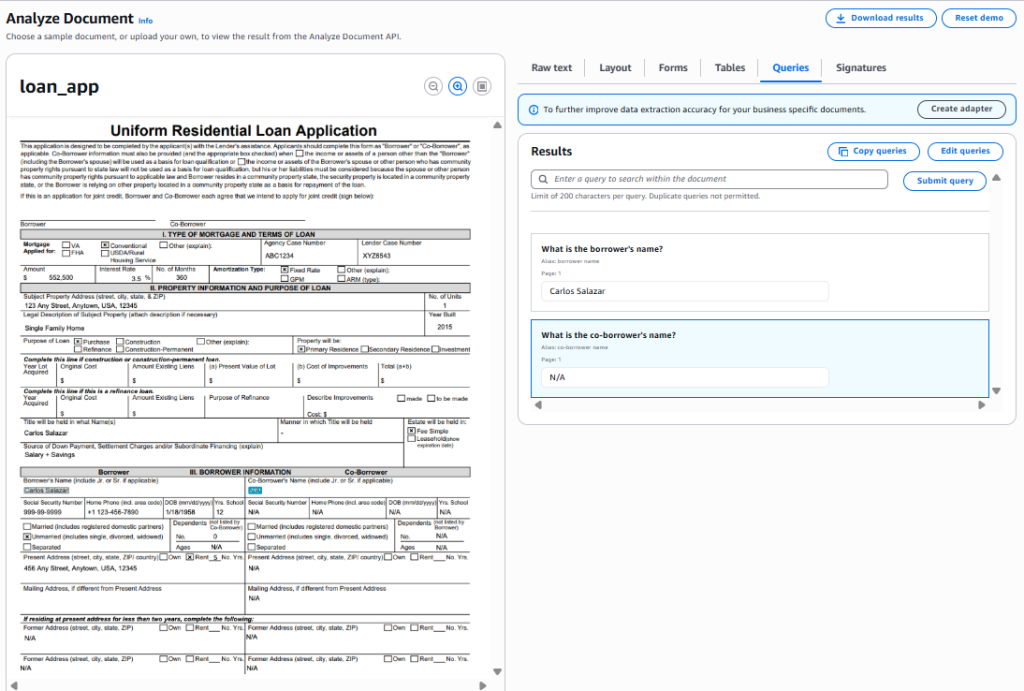Click the Submit query button
This screenshot has width=1024, height=691.
click(944, 180)
